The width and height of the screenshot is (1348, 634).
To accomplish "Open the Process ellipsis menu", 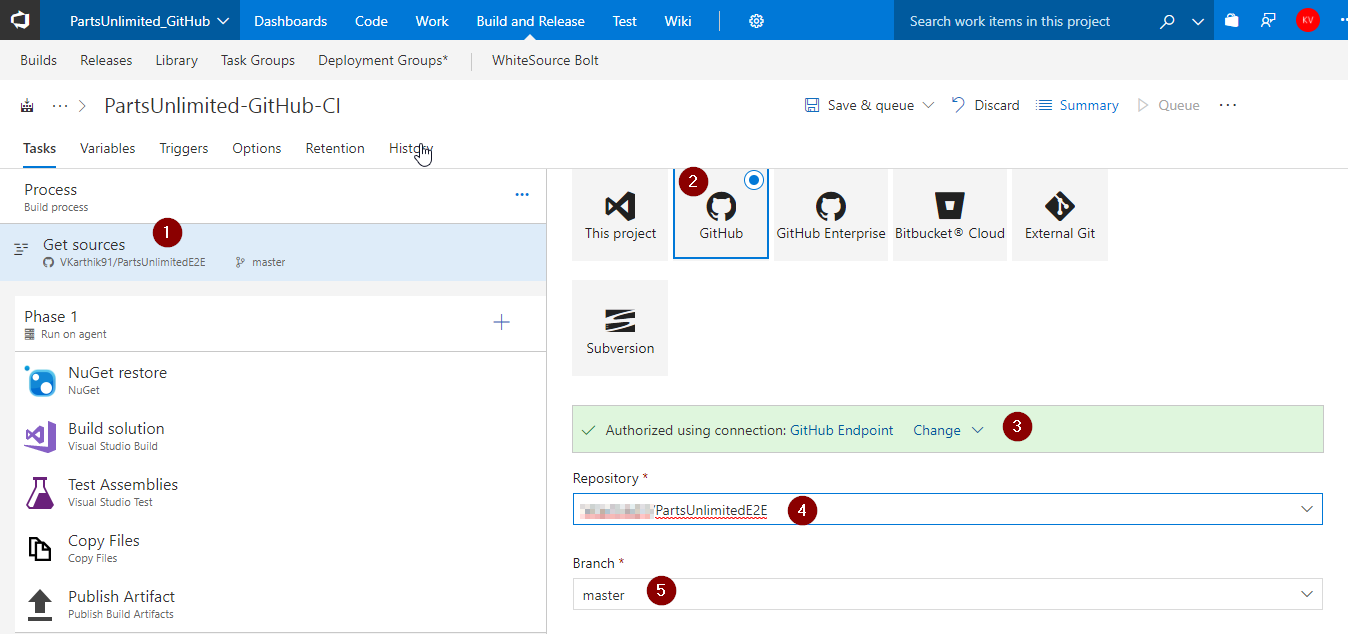I will [x=522, y=195].
